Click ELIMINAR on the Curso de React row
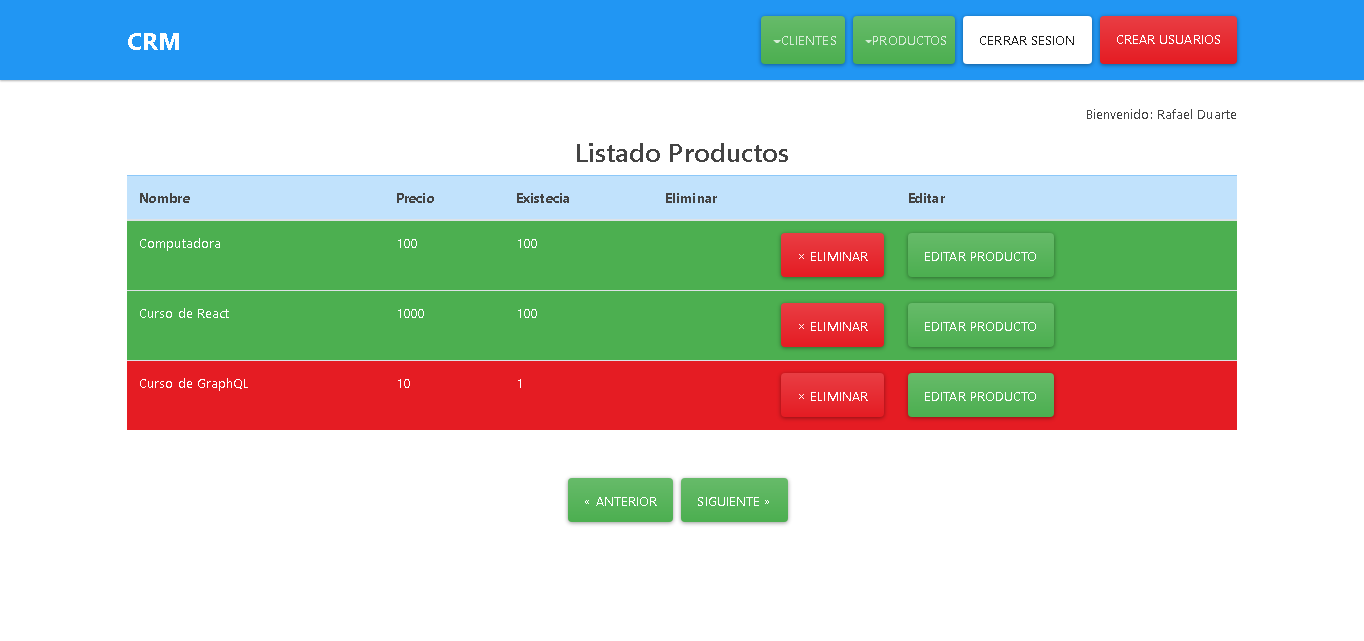Viewport: 1364px width, 641px height. 832,325
